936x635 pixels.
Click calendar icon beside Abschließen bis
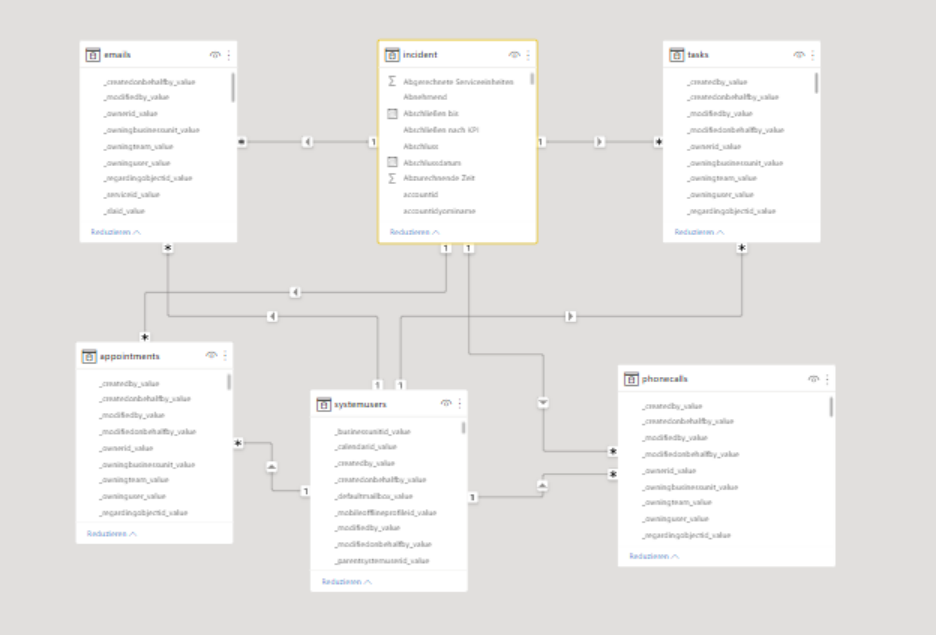click(x=392, y=113)
